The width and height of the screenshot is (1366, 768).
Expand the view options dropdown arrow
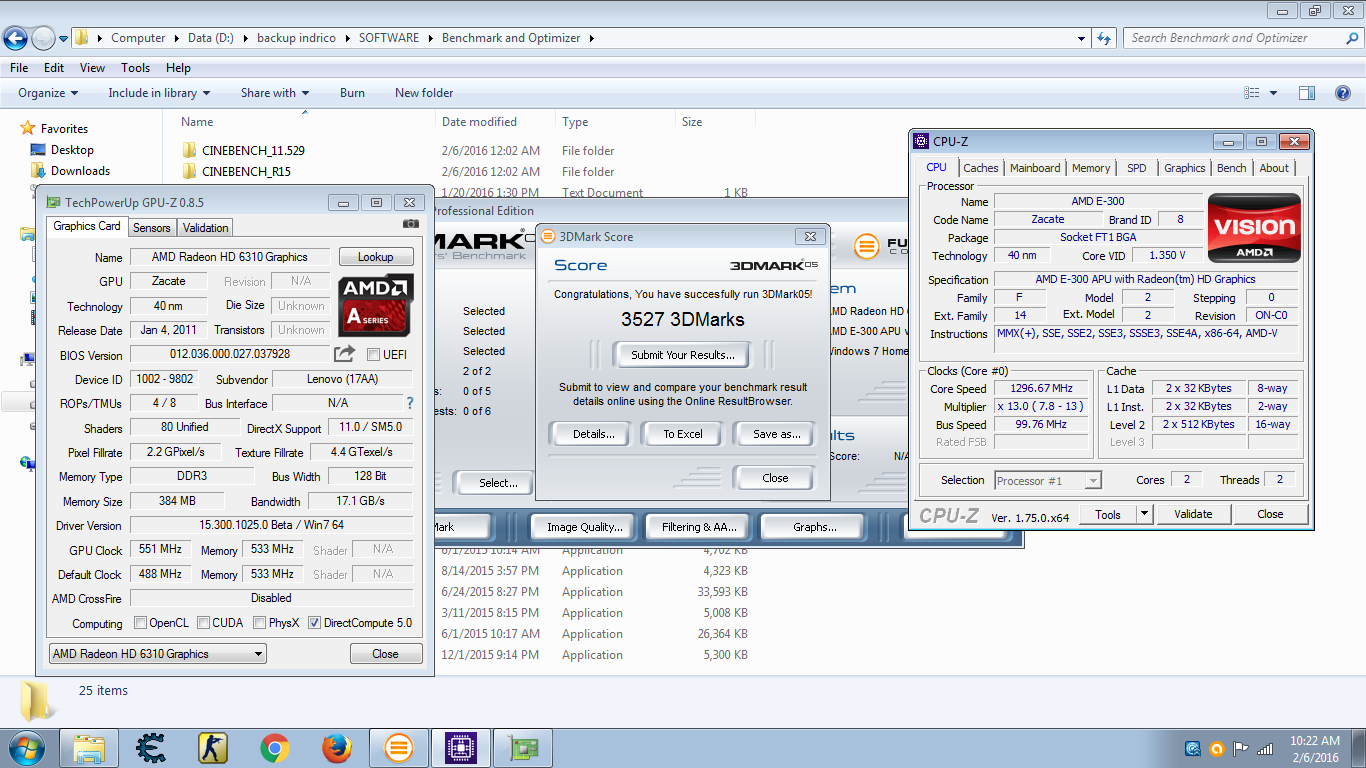(1273, 93)
